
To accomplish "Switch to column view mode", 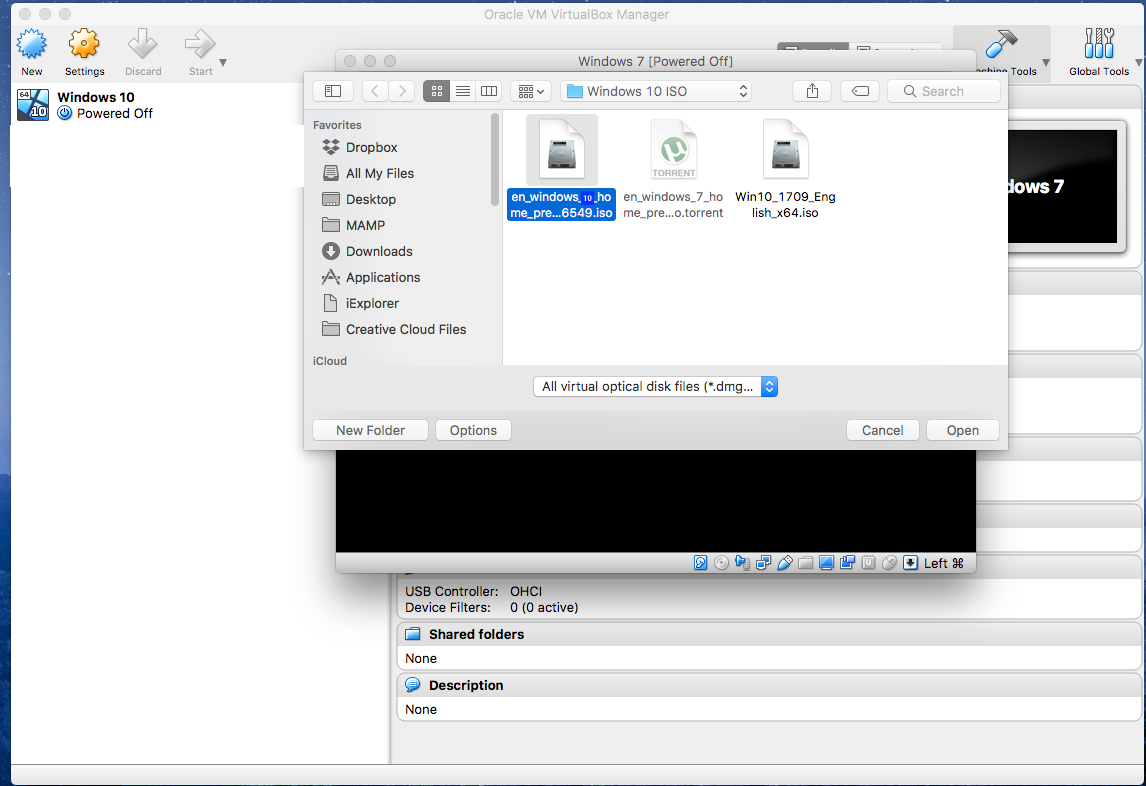I will click(x=489, y=91).
